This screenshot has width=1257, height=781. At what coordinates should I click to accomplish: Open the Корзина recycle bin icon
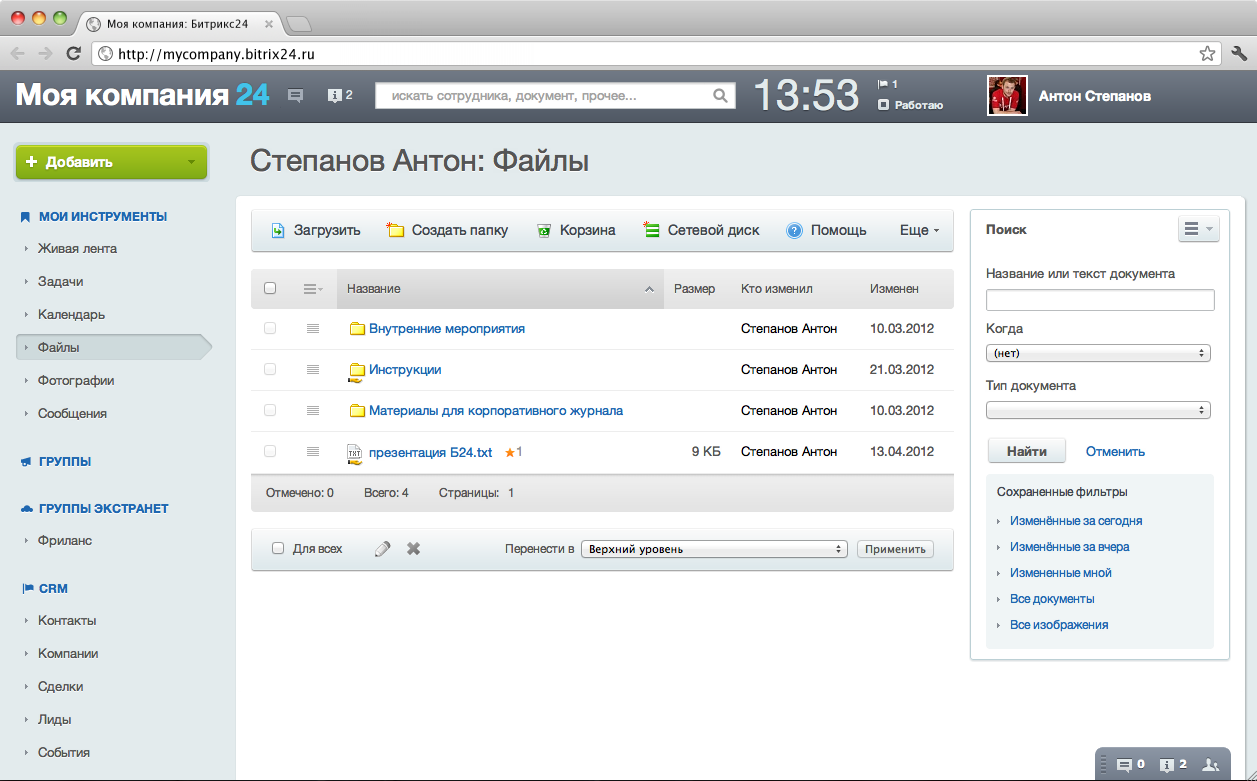pyautogui.click(x=544, y=230)
